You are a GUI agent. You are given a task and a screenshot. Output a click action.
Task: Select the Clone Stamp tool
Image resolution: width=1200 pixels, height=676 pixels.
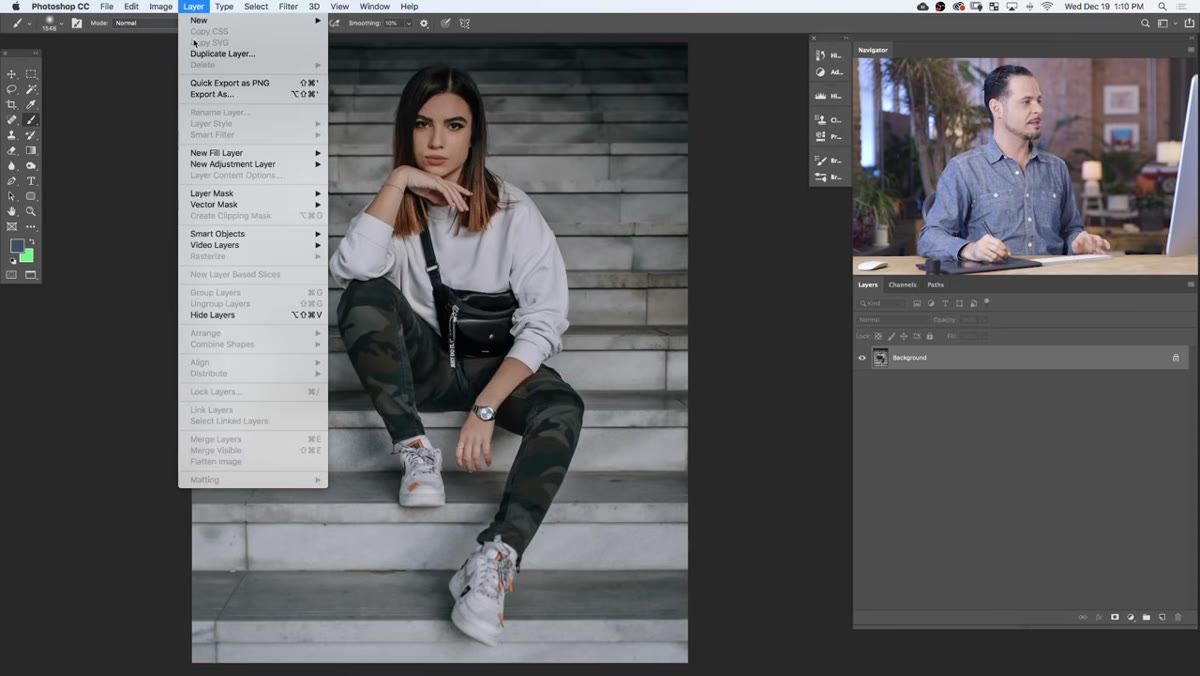click(12, 135)
